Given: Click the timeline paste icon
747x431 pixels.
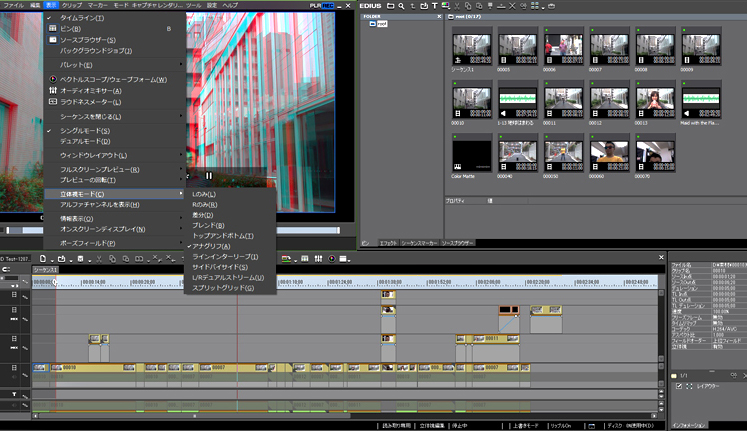Looking at the screenshot, I should click(126, 259).
